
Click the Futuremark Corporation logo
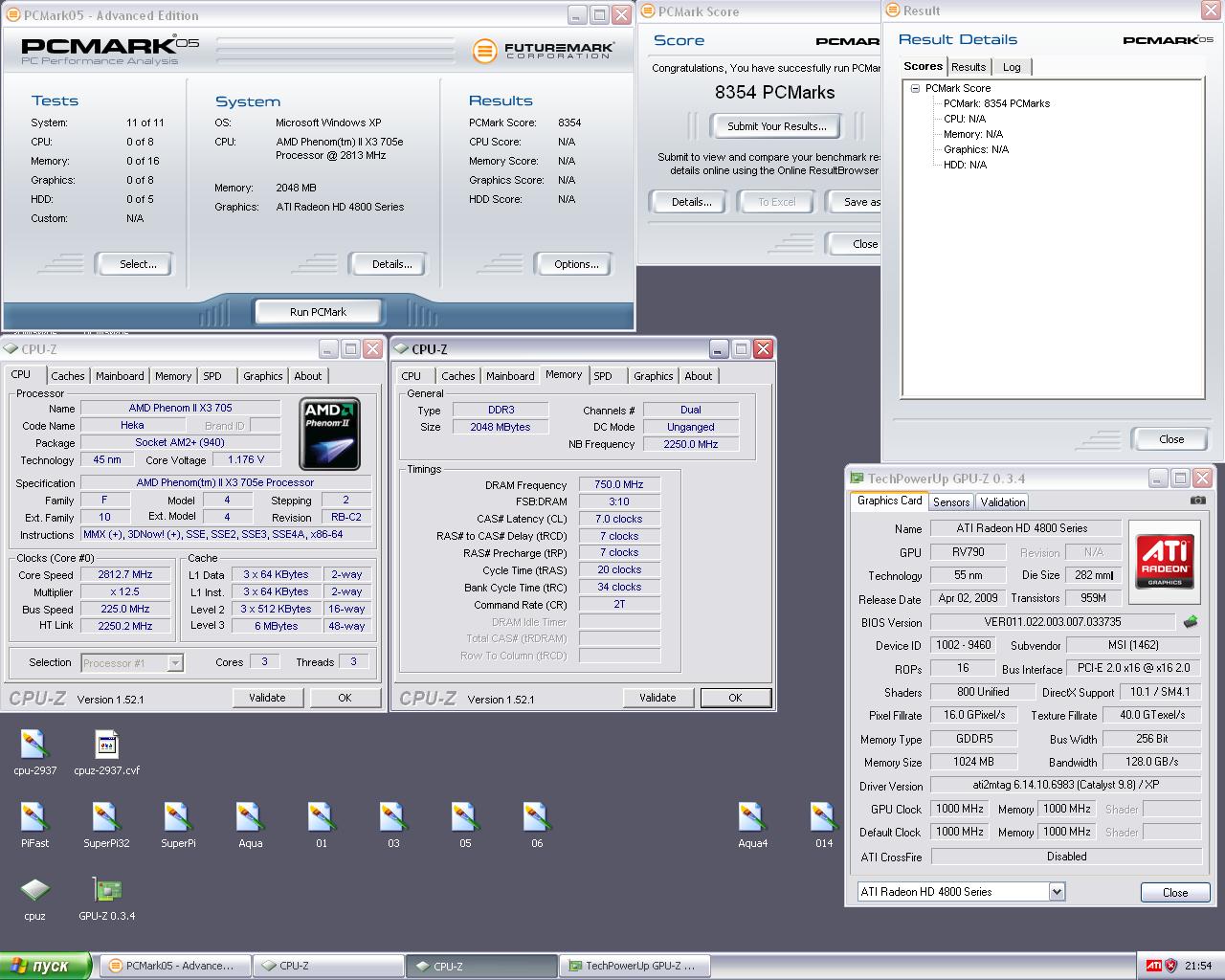tap(543, 50)
